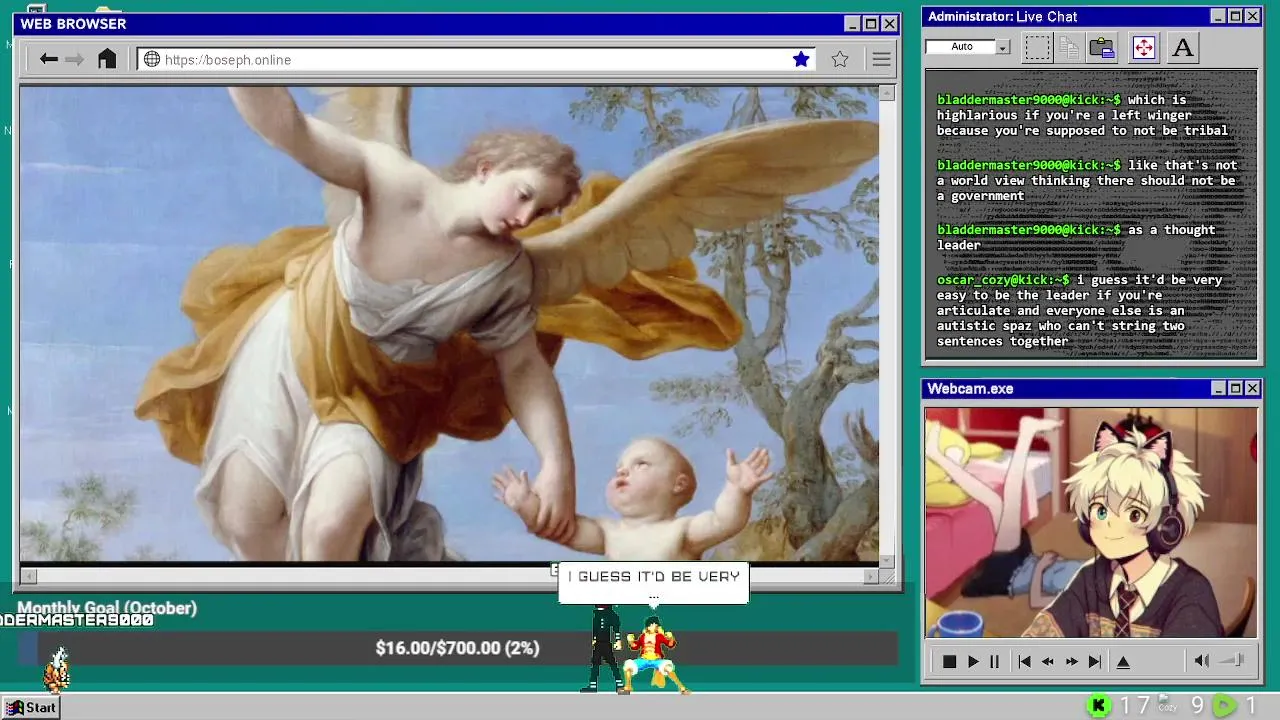Click the 'as a thought leader' chat message
The width and height of the screenshot is (1280, 720).
(1076, 237)
